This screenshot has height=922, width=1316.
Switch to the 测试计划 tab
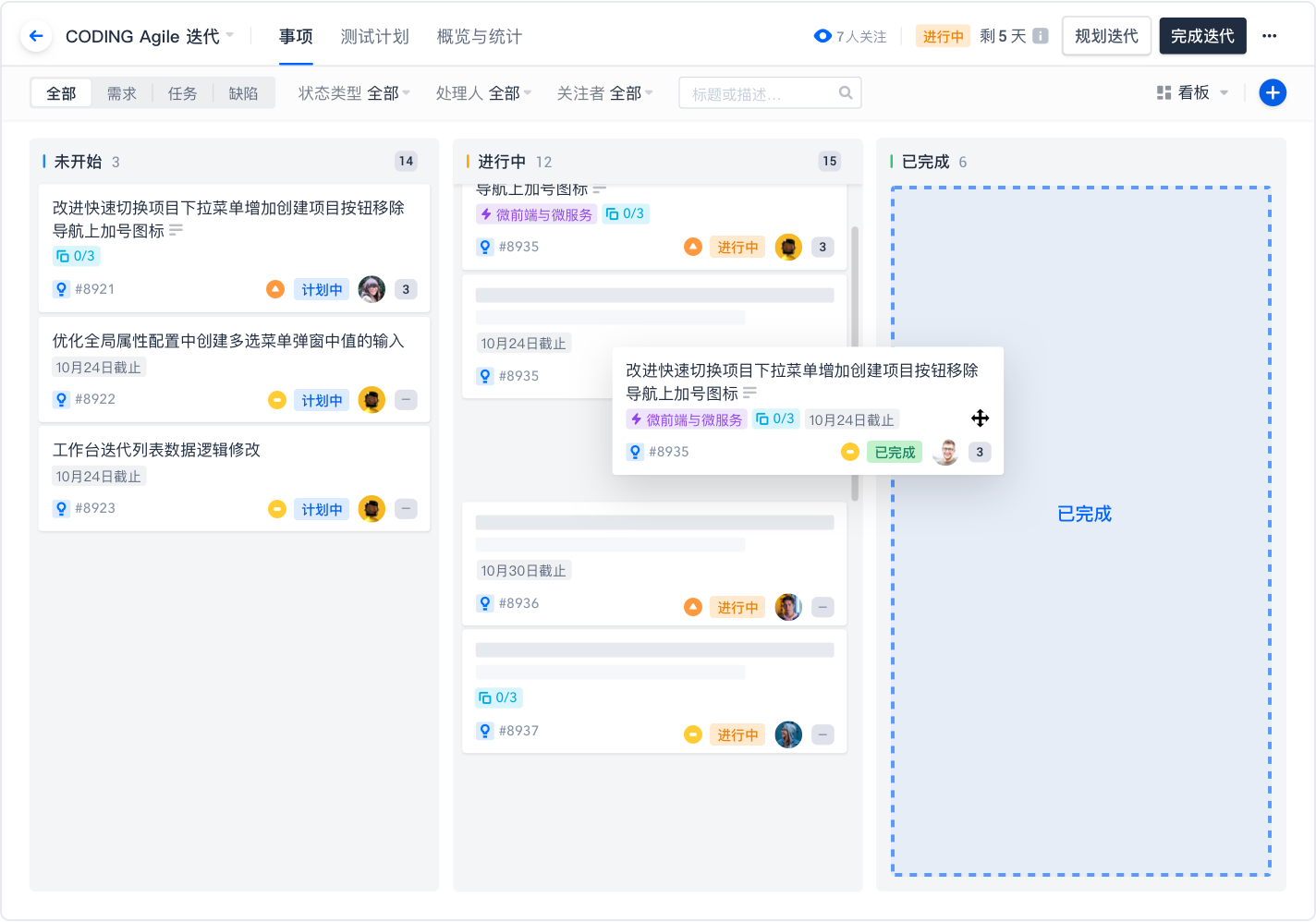[x=374, y=36]
